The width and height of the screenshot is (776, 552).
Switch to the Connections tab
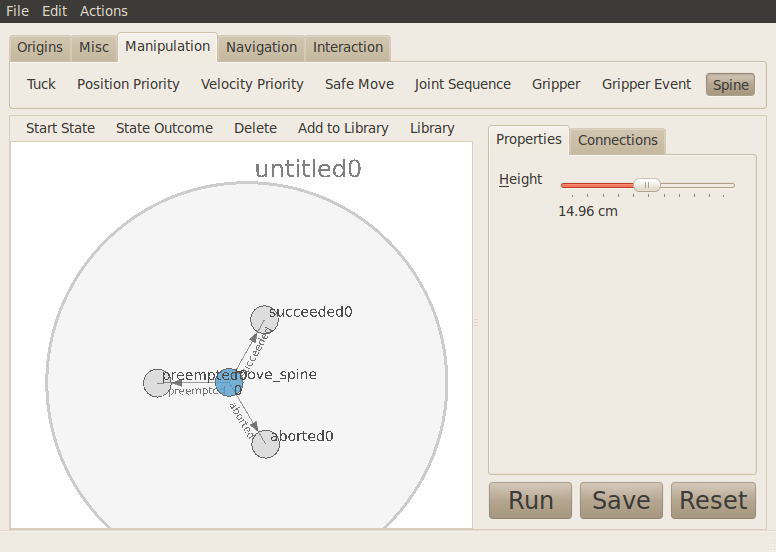617,140
